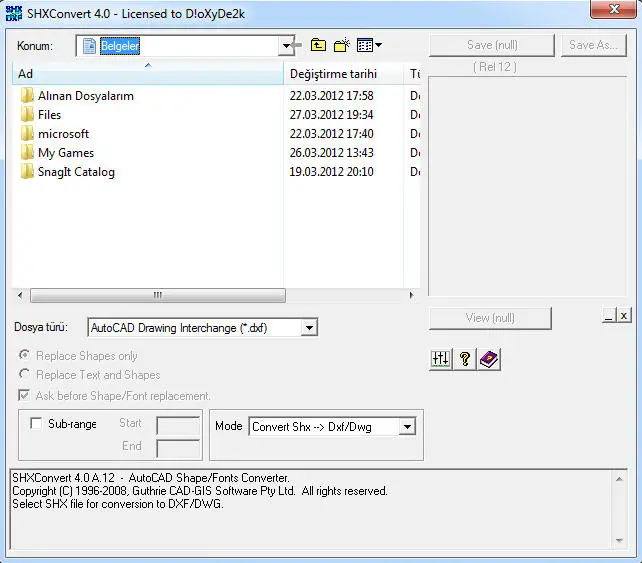Enable the Sub-range checkbox
Image resolution: width=642 pixels, height=563 pixels.
[x=36, y=423]
